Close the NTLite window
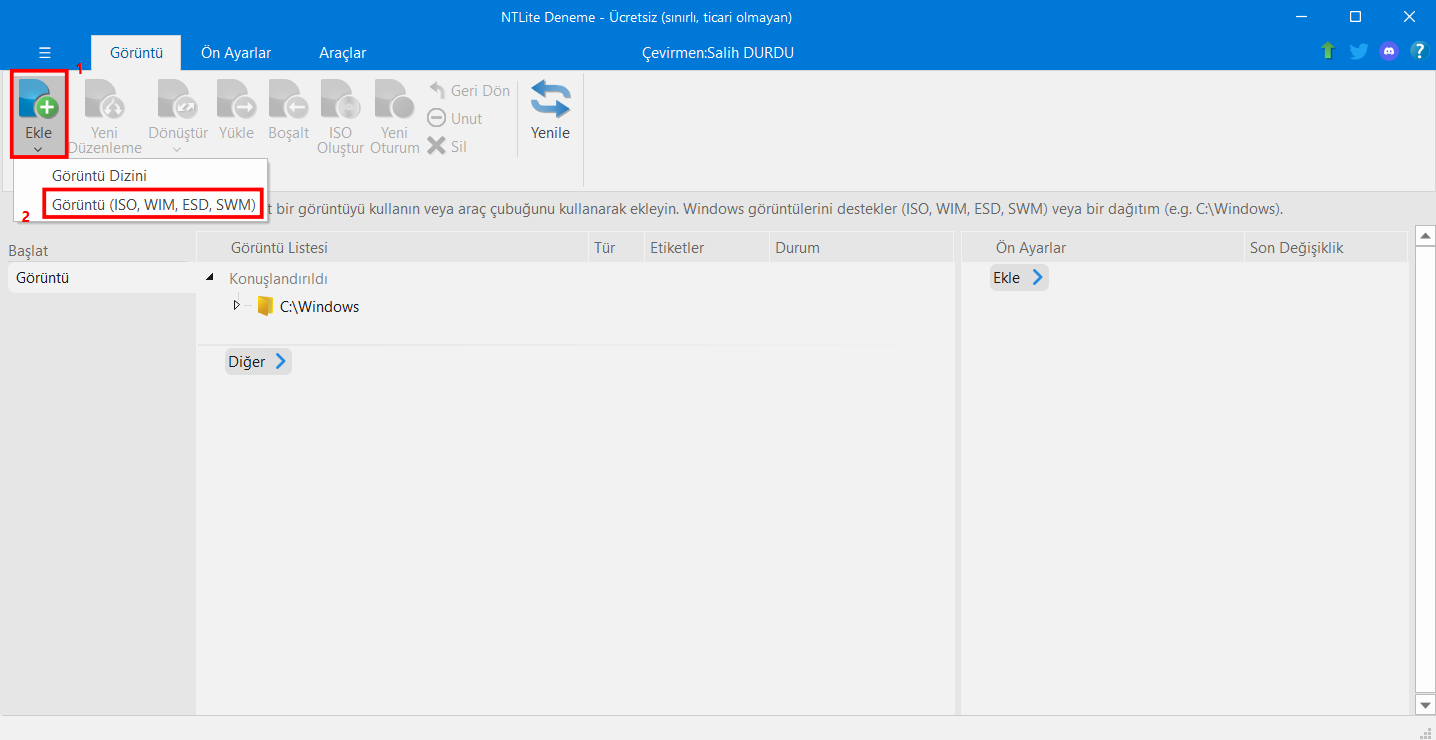1436x740 pixels. point(1409,17)
